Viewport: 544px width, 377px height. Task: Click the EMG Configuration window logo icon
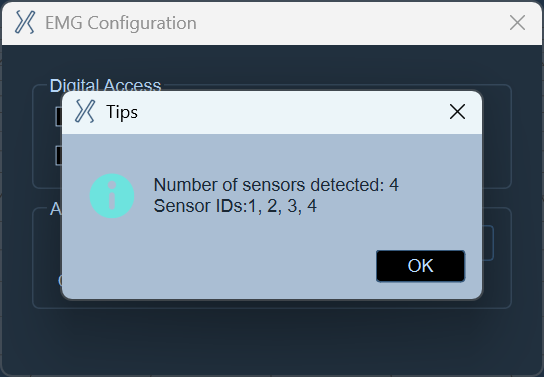coord(25,22)
